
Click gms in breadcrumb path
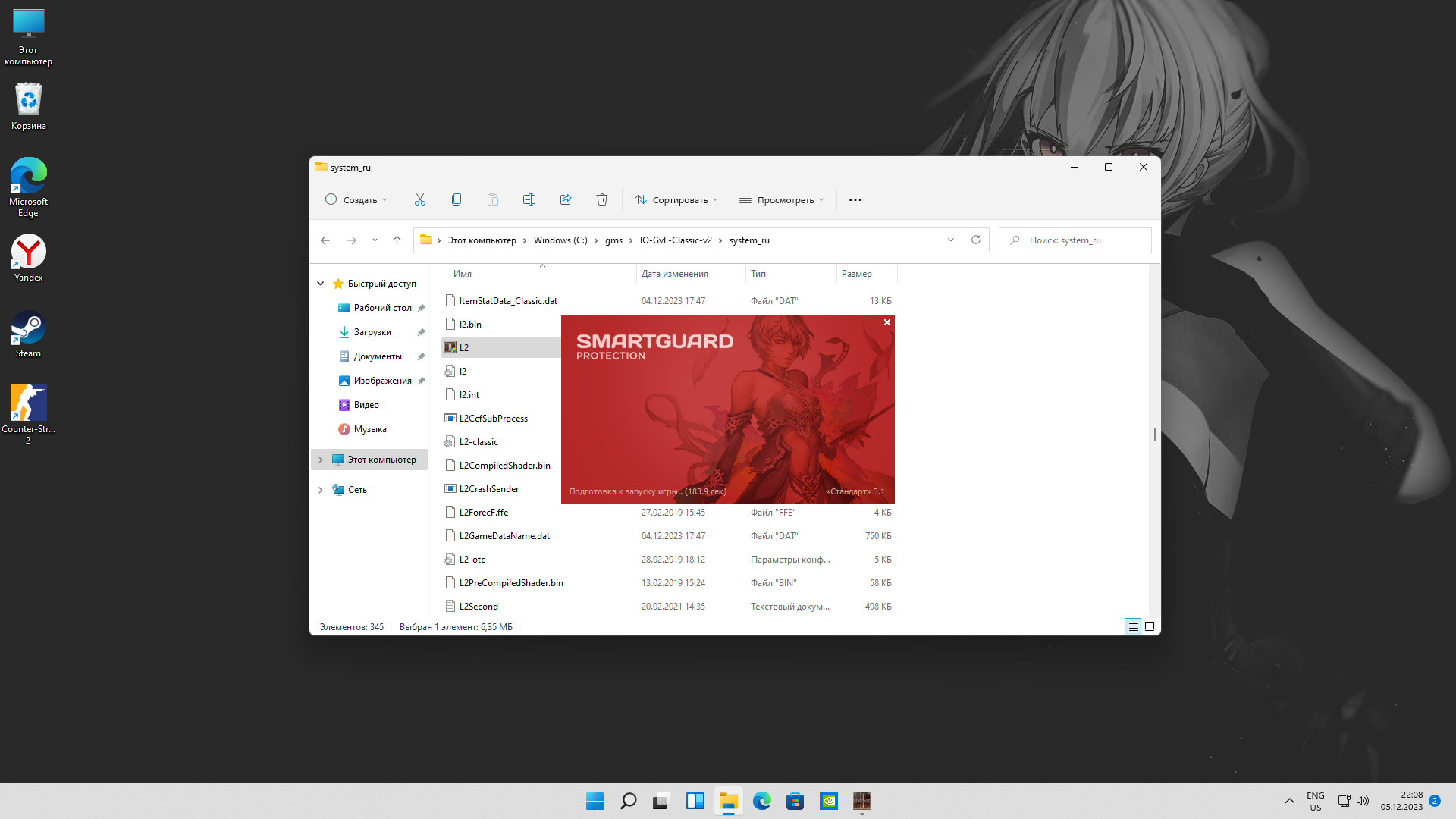613,240
